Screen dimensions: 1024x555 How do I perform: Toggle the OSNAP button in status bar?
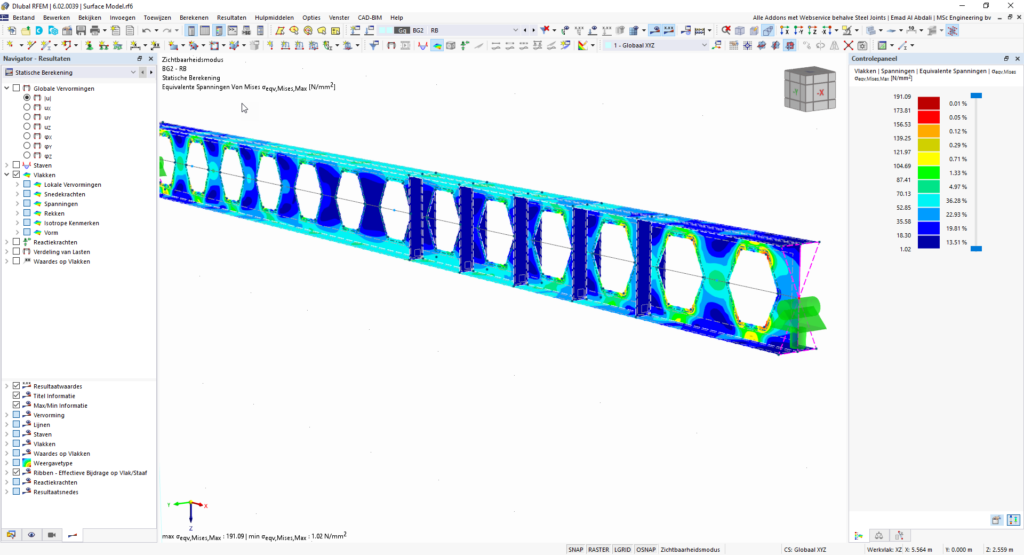click(646, 549)
